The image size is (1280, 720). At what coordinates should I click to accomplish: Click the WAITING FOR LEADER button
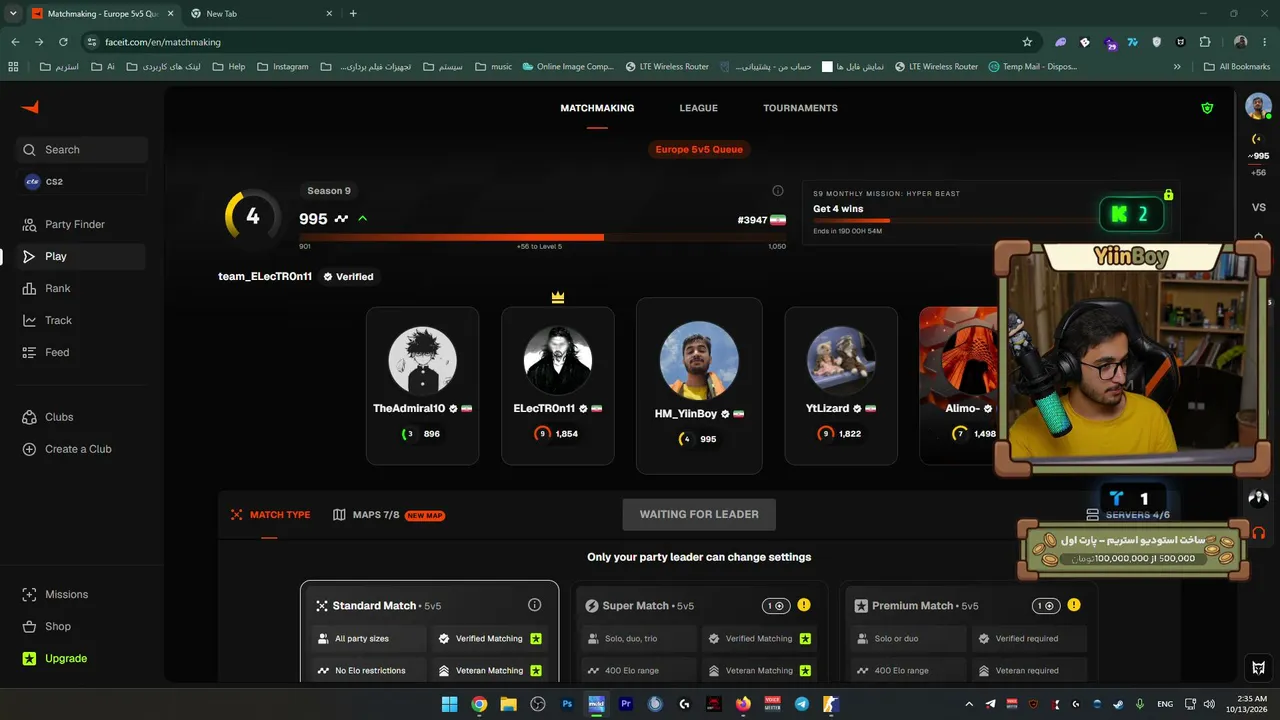point(699,514)
